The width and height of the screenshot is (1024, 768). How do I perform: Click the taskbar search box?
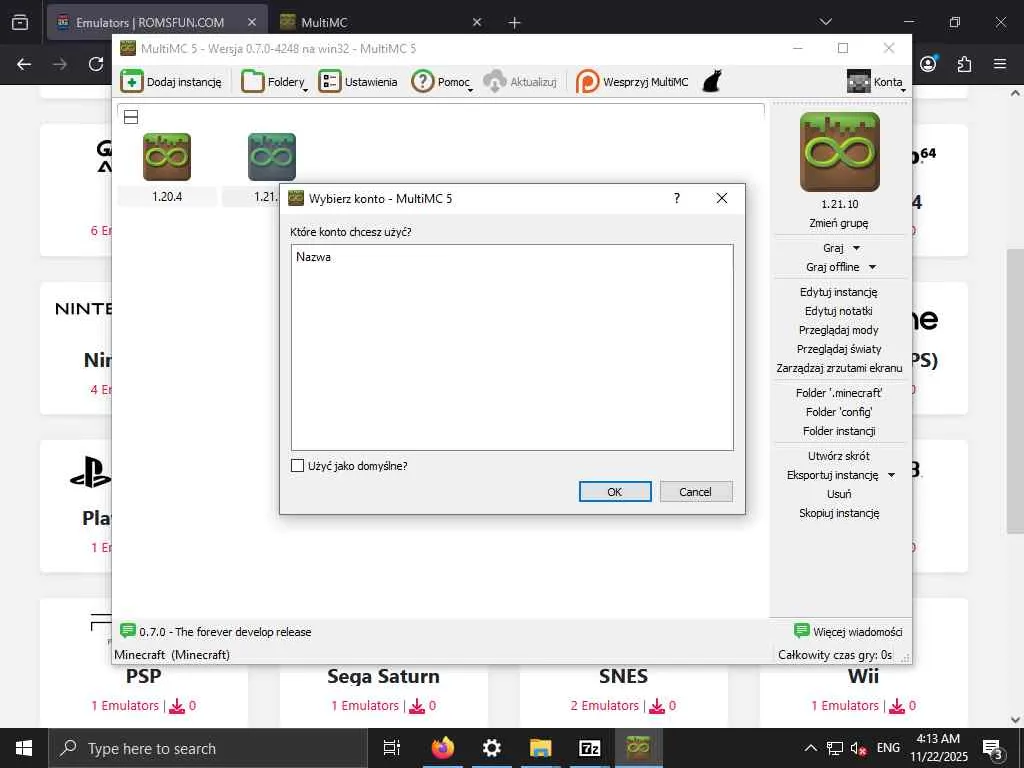tap(208, 748)
